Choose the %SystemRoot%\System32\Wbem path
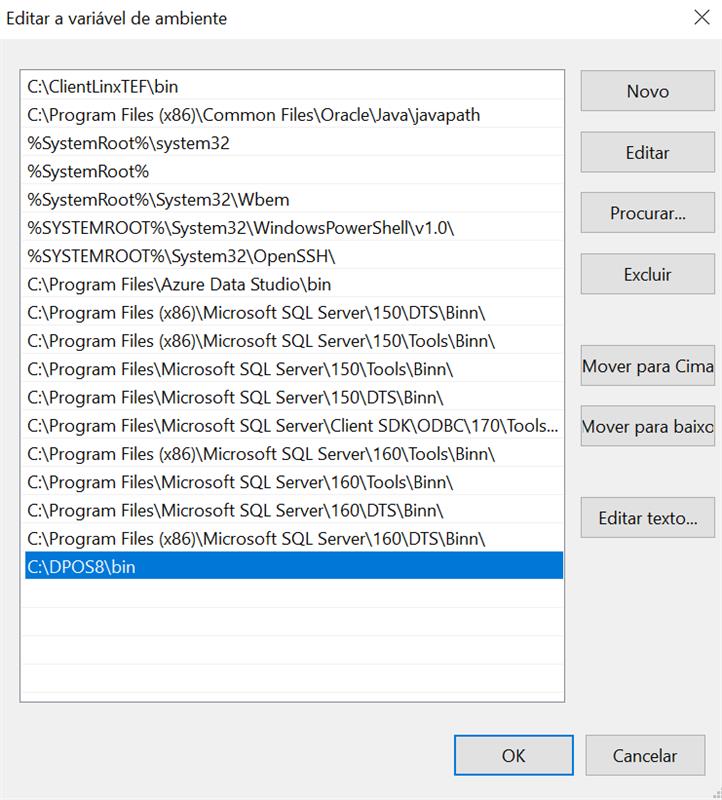Image resolution: width=722 pixels, height=800 pixels. coord(158,199)
